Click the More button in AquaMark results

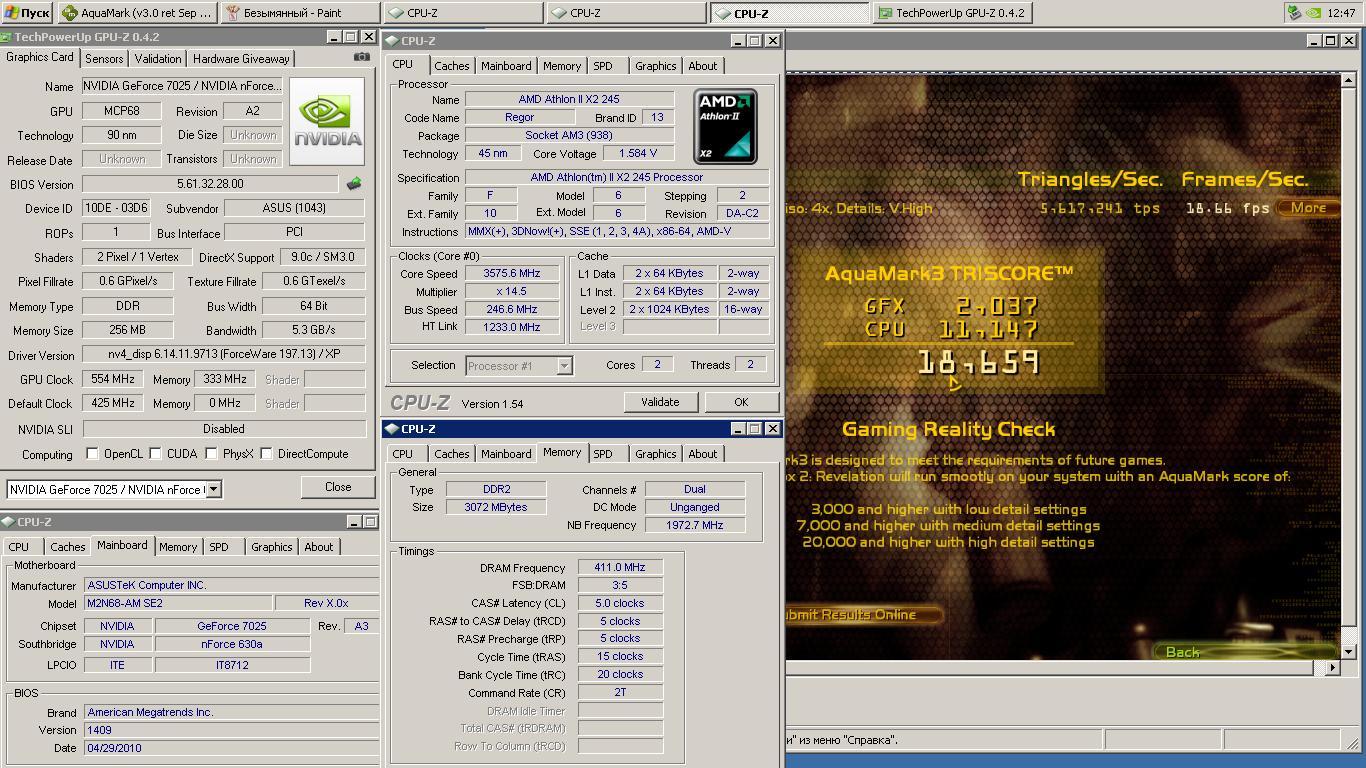point(1309,208)
